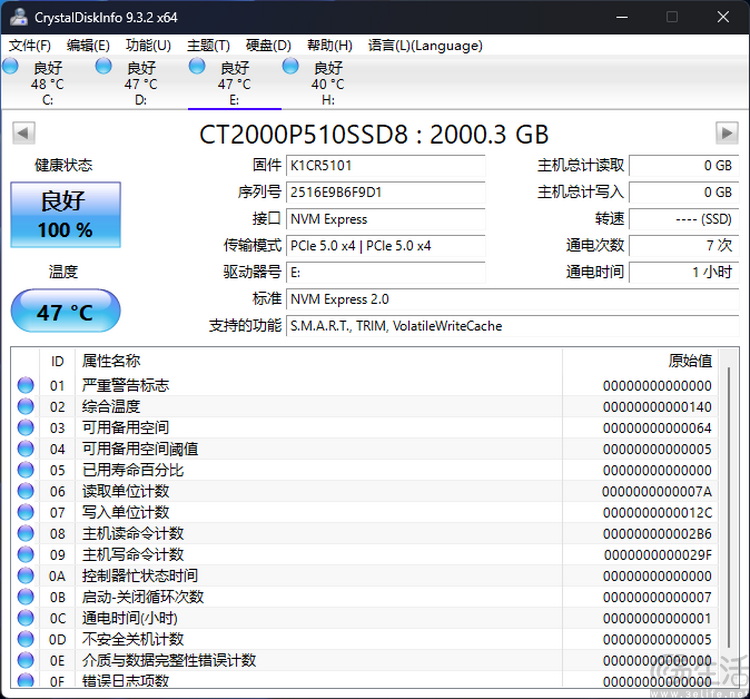The image size is (750, 699).
Task: Click the standard field NVM Express 2.0
Action: click(513, 300)
